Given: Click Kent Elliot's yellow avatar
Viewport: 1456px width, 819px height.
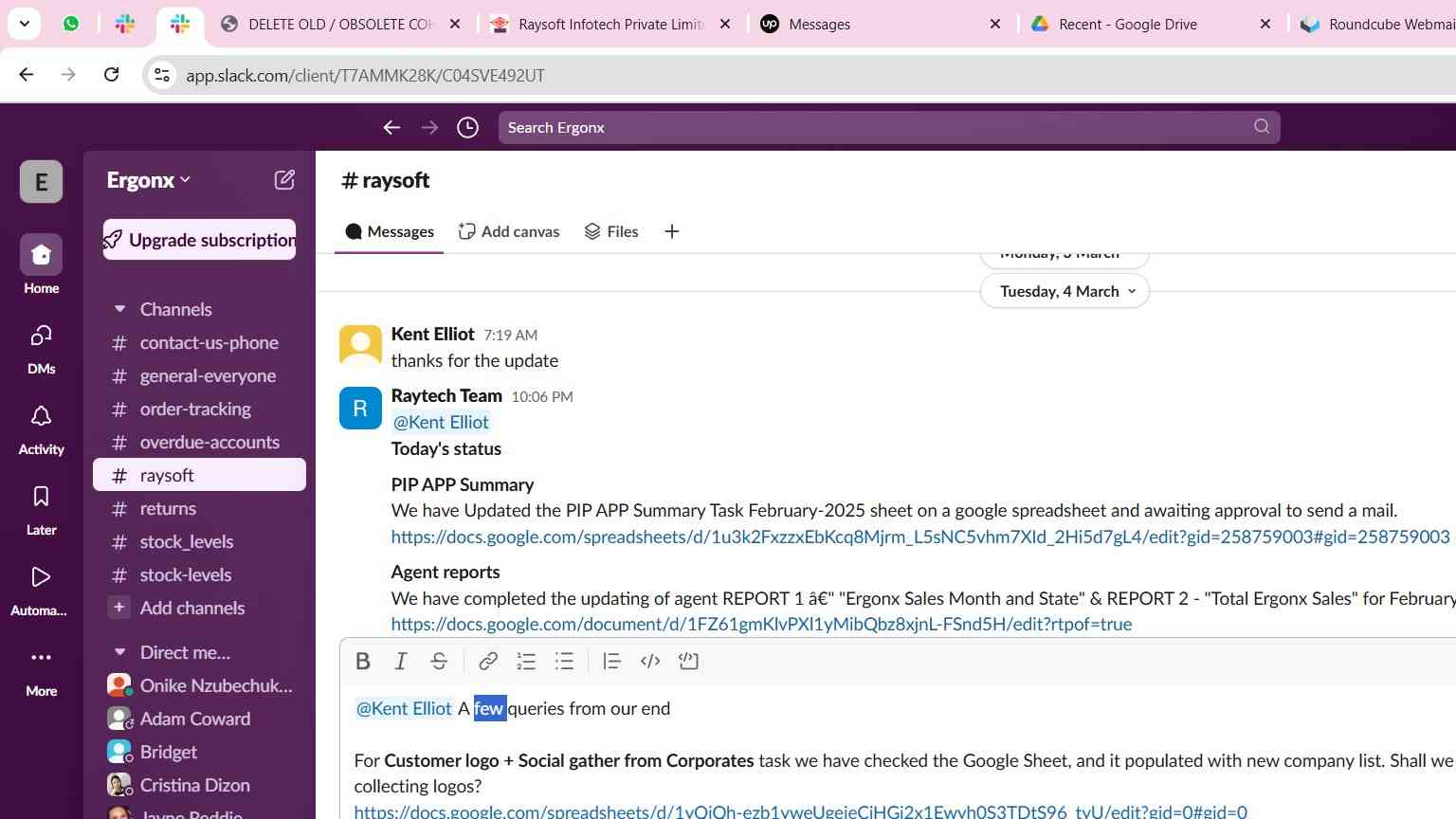Looking at the screenshot, I should click(360, 347).
